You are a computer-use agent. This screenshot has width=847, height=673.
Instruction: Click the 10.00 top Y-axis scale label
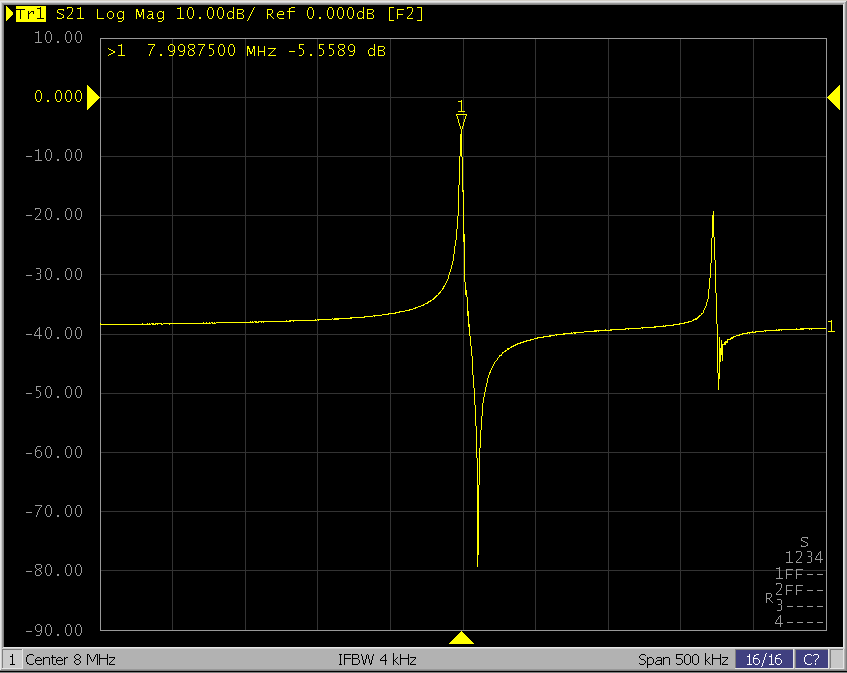58,38
